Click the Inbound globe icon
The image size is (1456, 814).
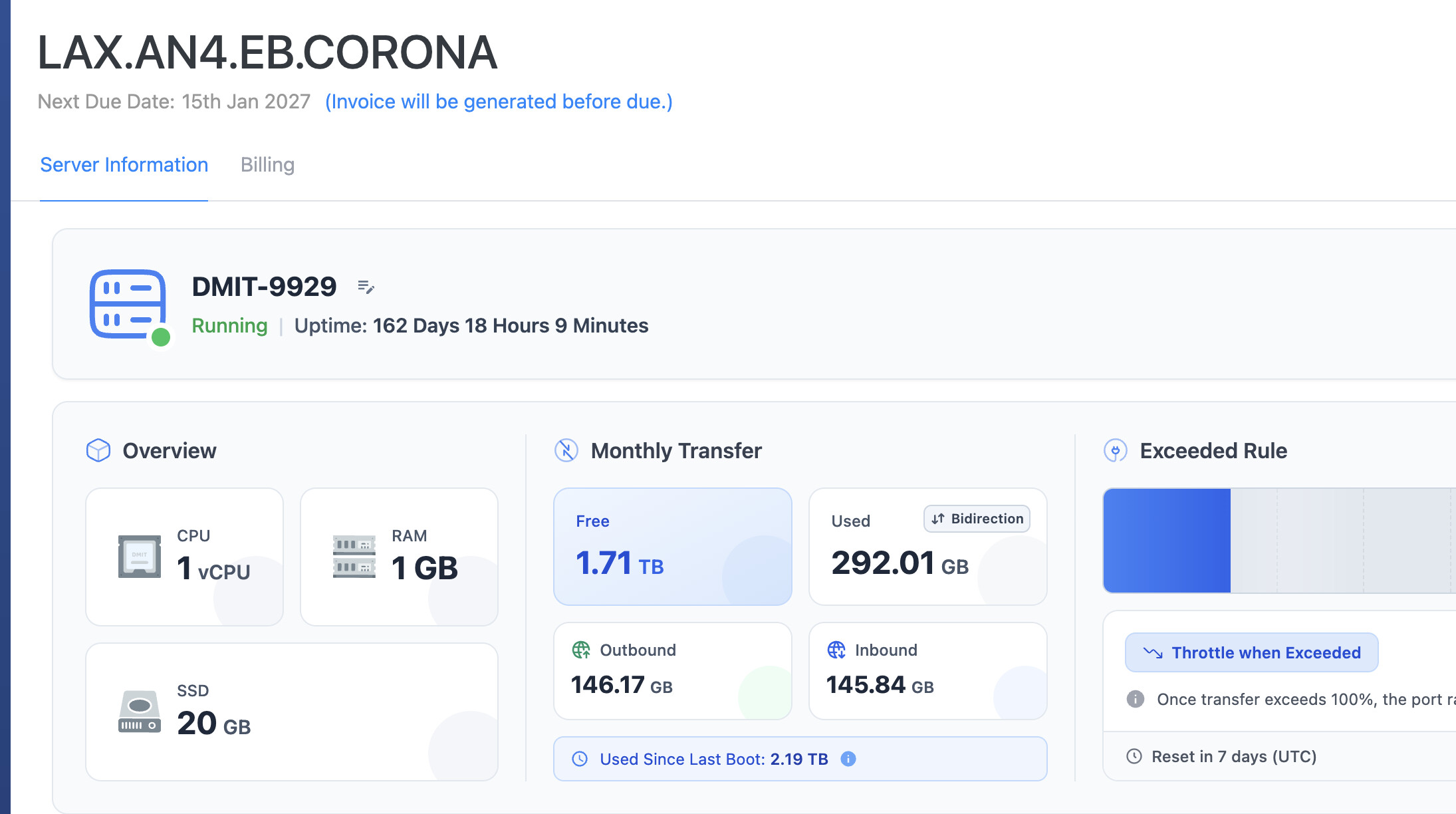click(x=836, y=650)
